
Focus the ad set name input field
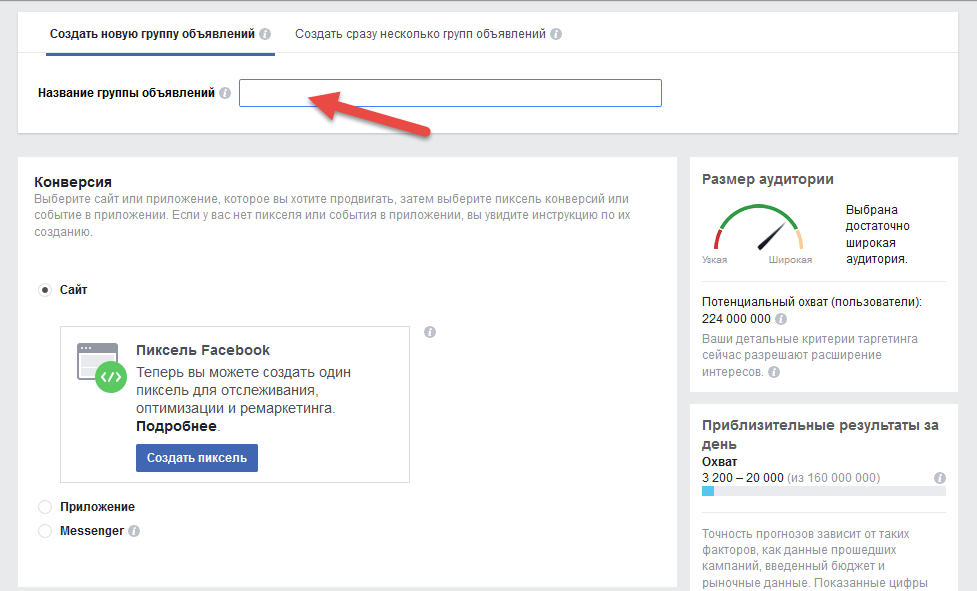point(450,93)
